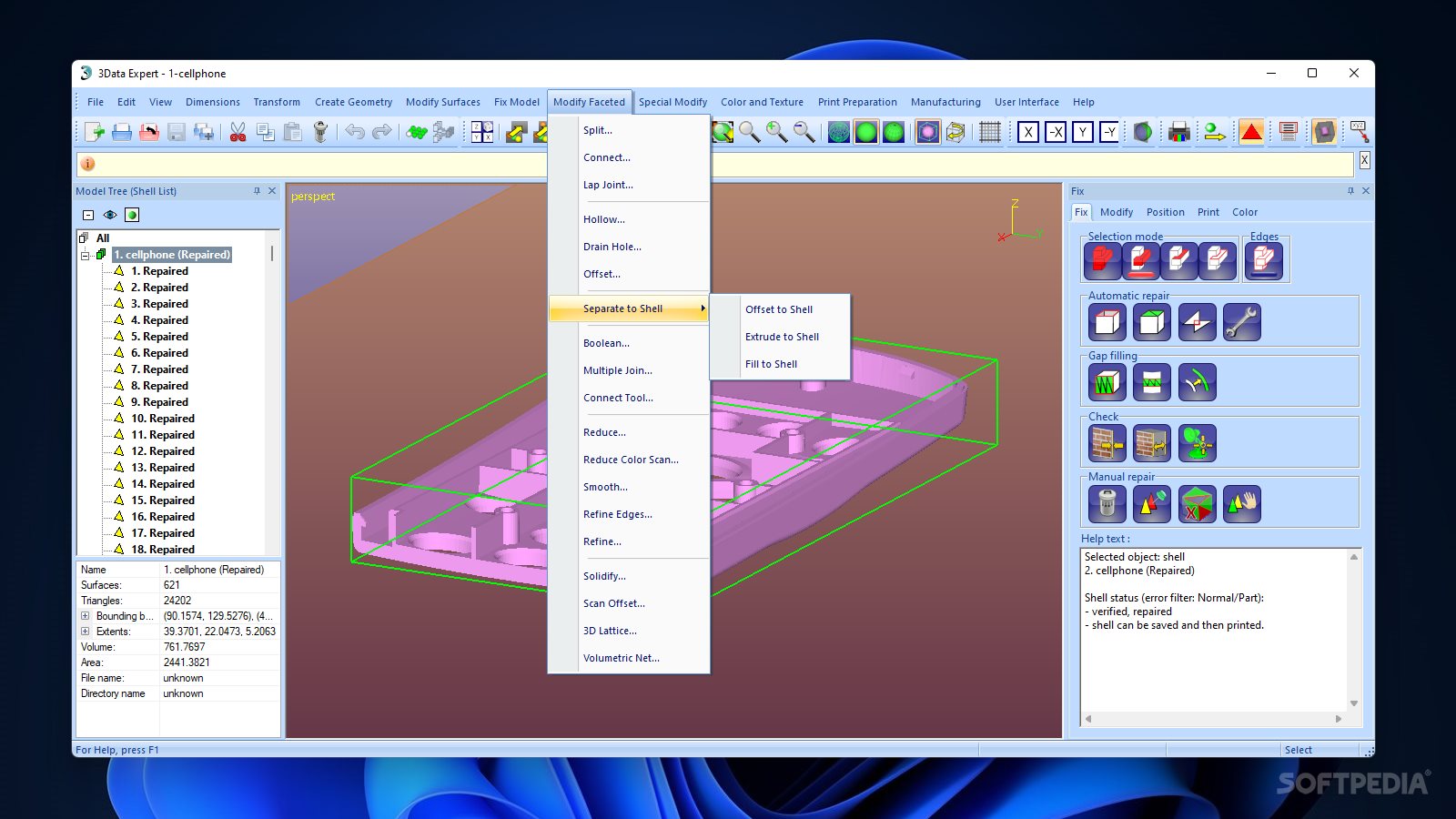Select Extrude to Shell submenu entry

782,337
